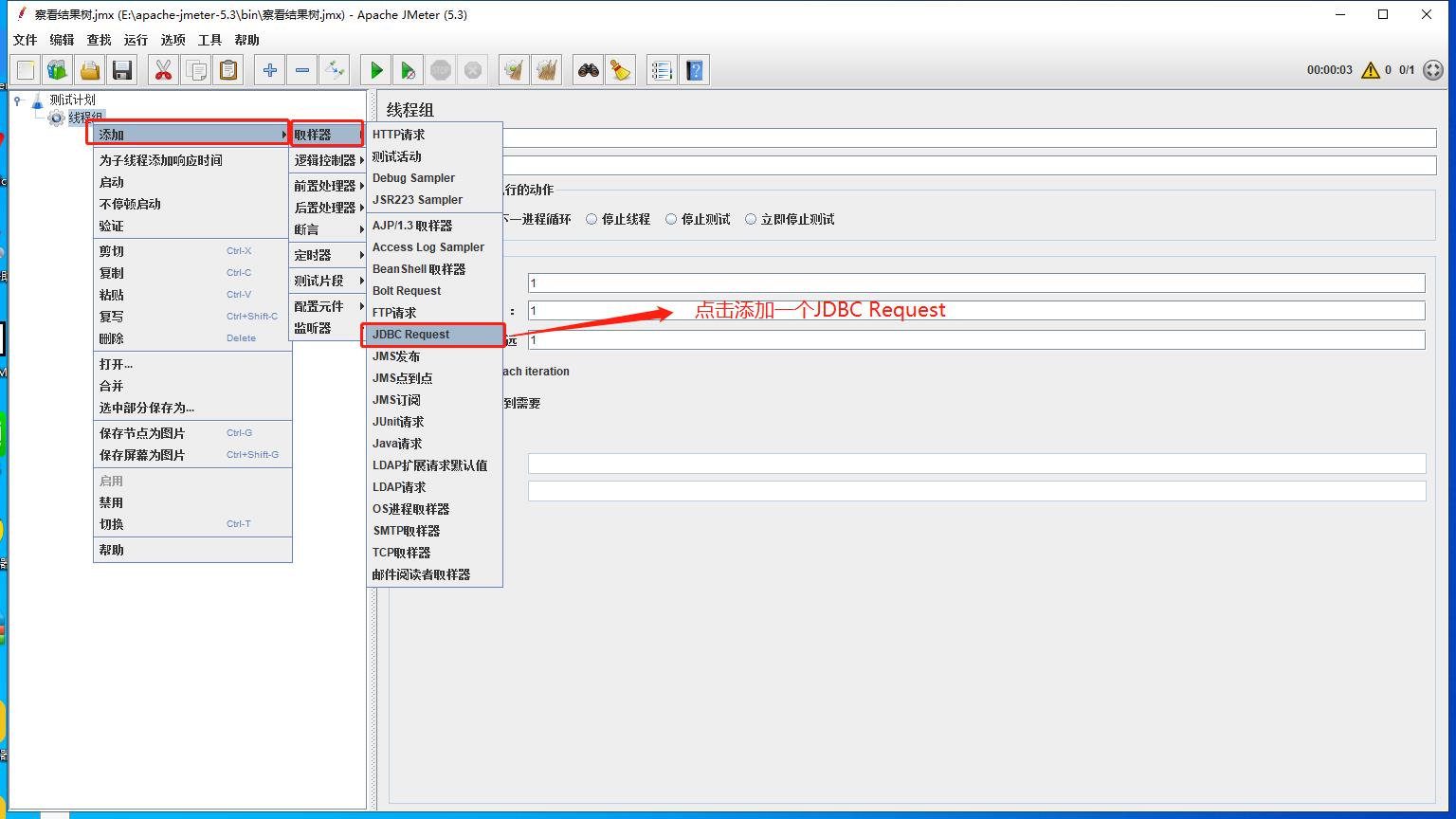Start the test with the green play icon

[376, 70]
